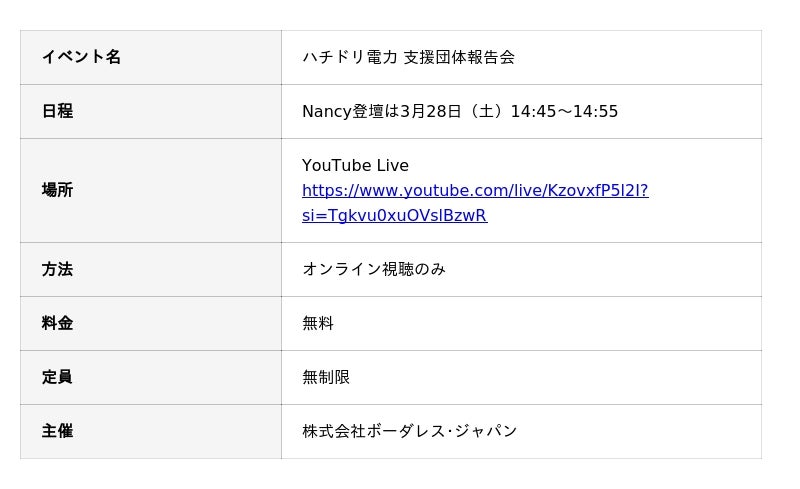Click the ボーダレス・ジャパン organizer name
The image size is (800, 489).
point(442,431)
